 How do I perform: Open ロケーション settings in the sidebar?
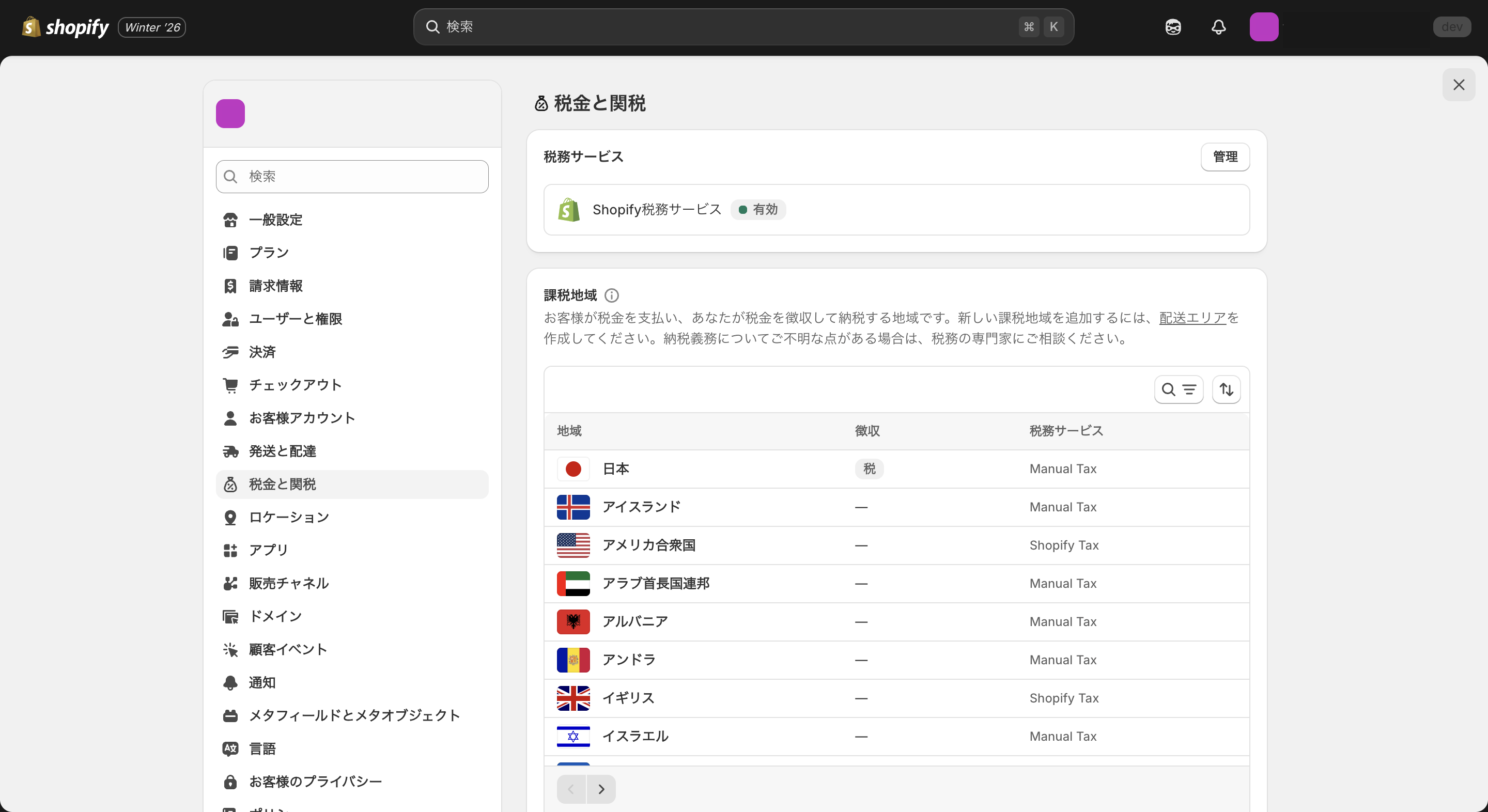288,517
